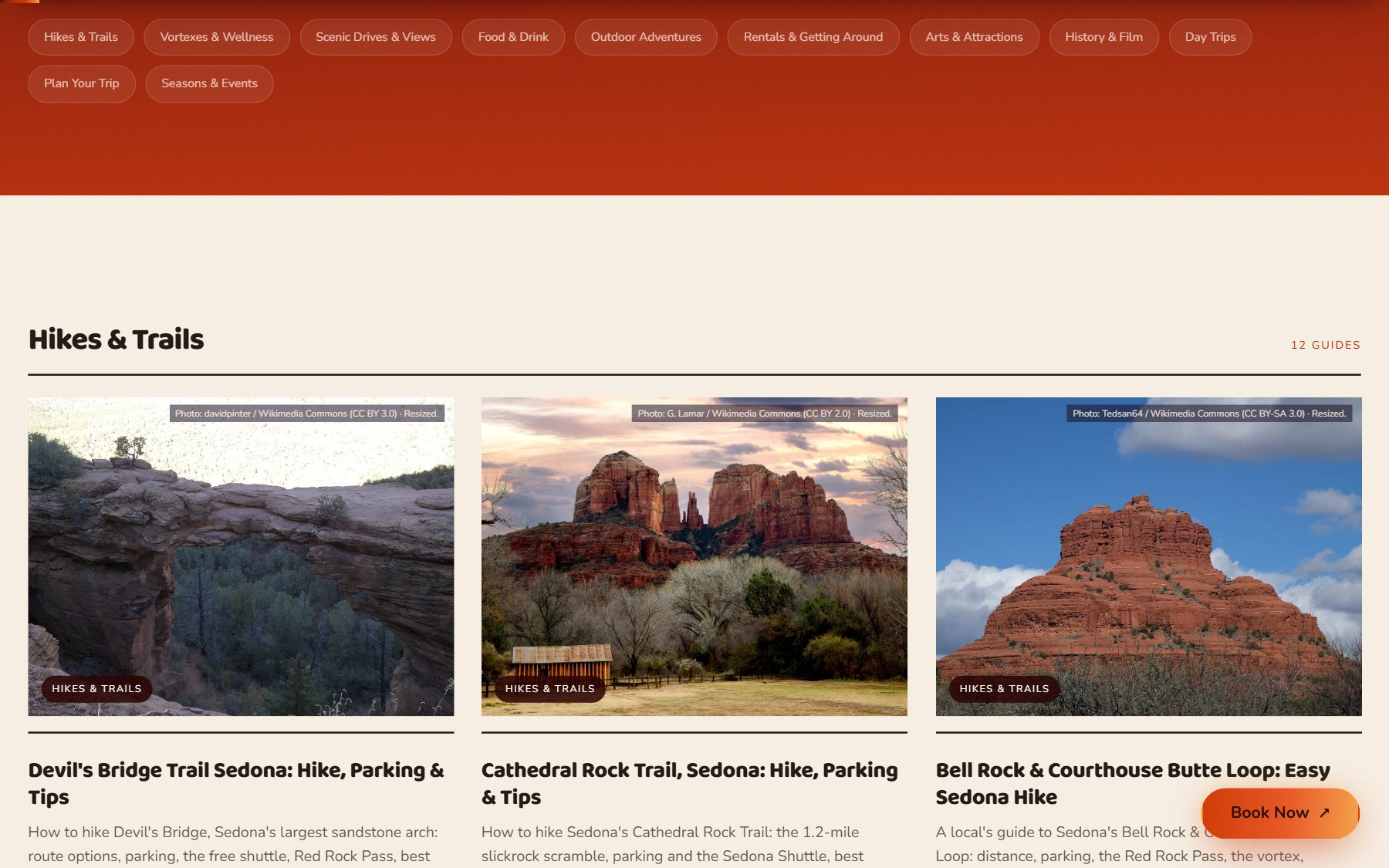Viewport: 1389px width, 868px height.
Task: Browse Outdoor Adventures category
Action: (646, 37)
